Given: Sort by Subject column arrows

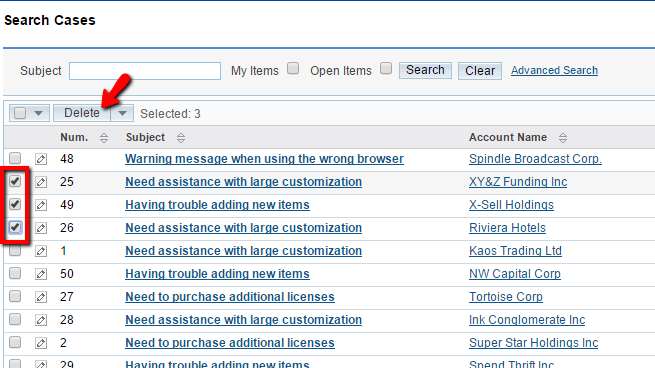Looking at the screenshot, I should point(181,138).
